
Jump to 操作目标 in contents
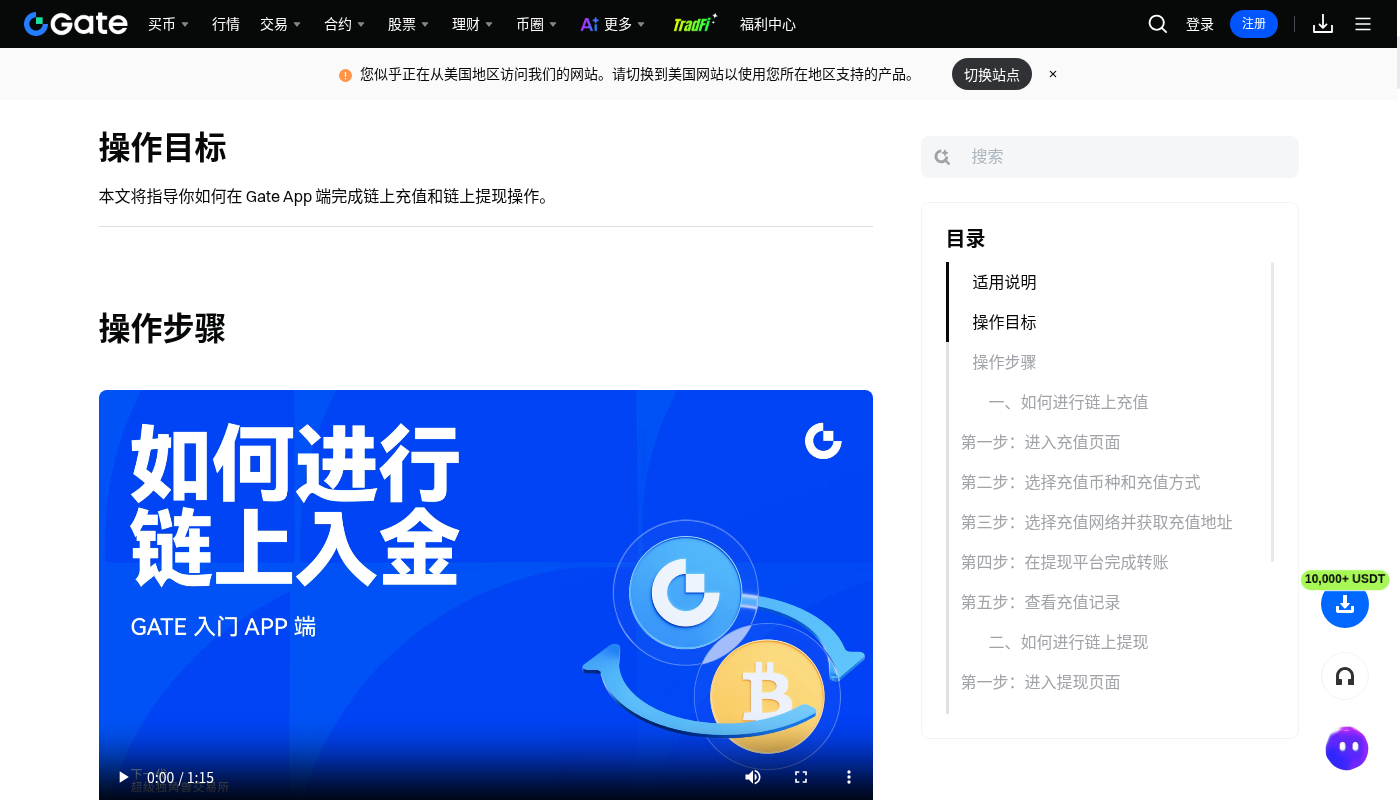coord(1004,322)
